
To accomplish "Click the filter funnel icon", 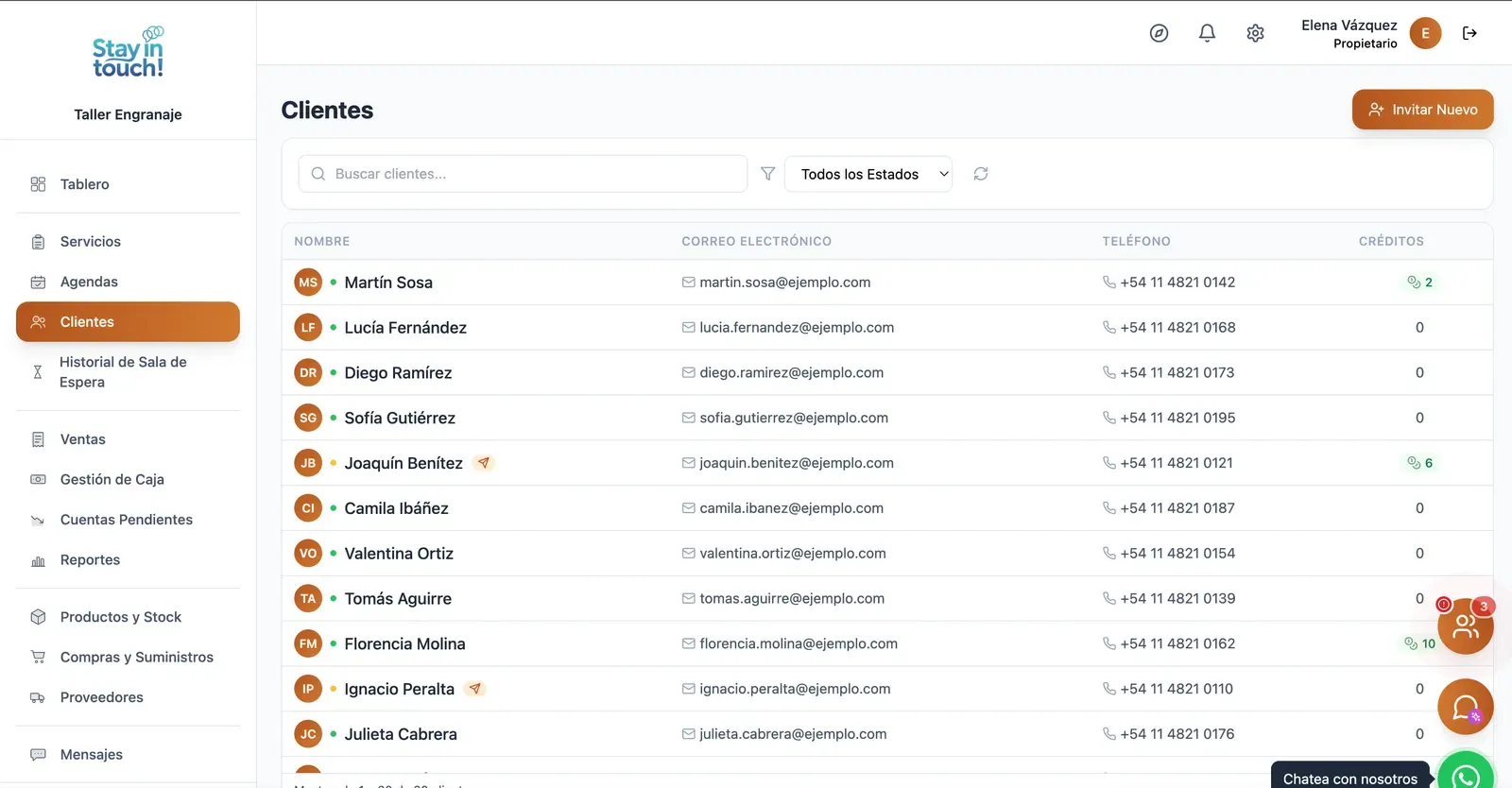I will (x=767, y=174).
